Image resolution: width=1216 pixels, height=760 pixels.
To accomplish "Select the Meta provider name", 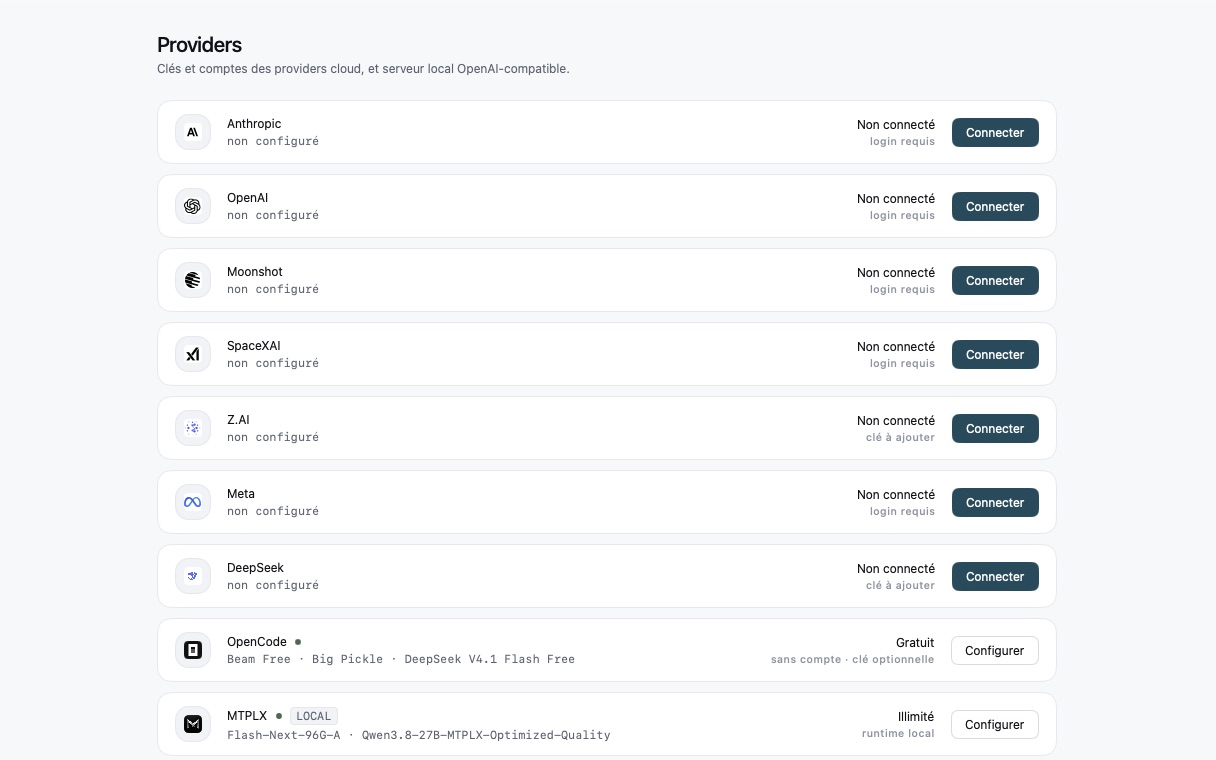I will [x=241, y=494].
